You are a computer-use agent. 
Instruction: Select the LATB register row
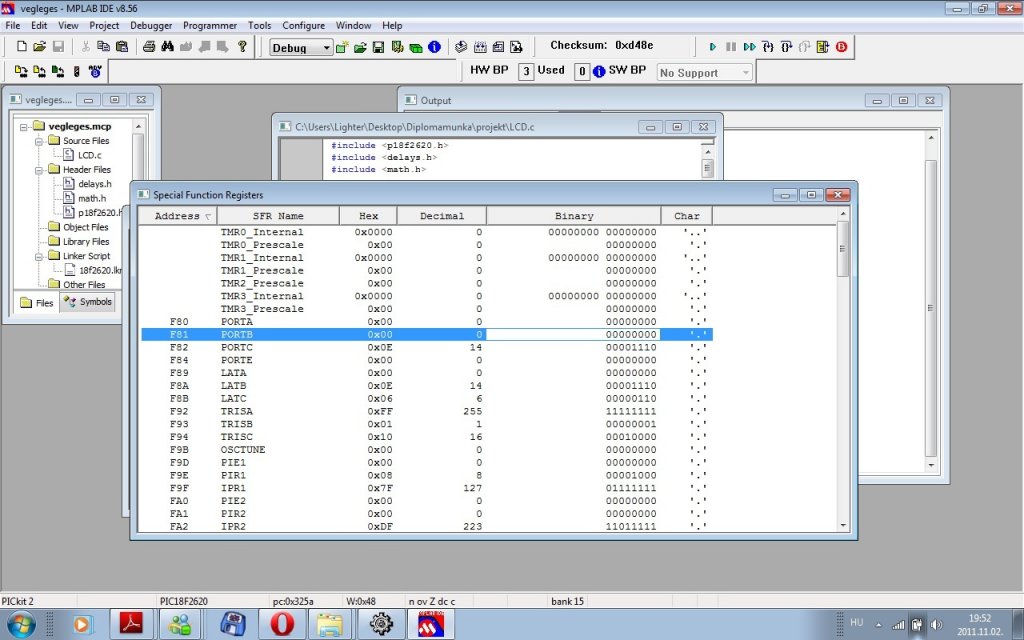(426, 386)
